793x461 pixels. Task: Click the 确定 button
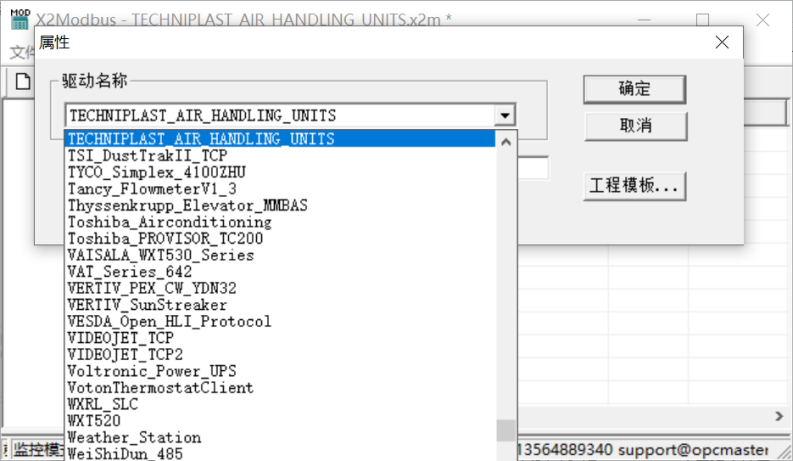635,89
